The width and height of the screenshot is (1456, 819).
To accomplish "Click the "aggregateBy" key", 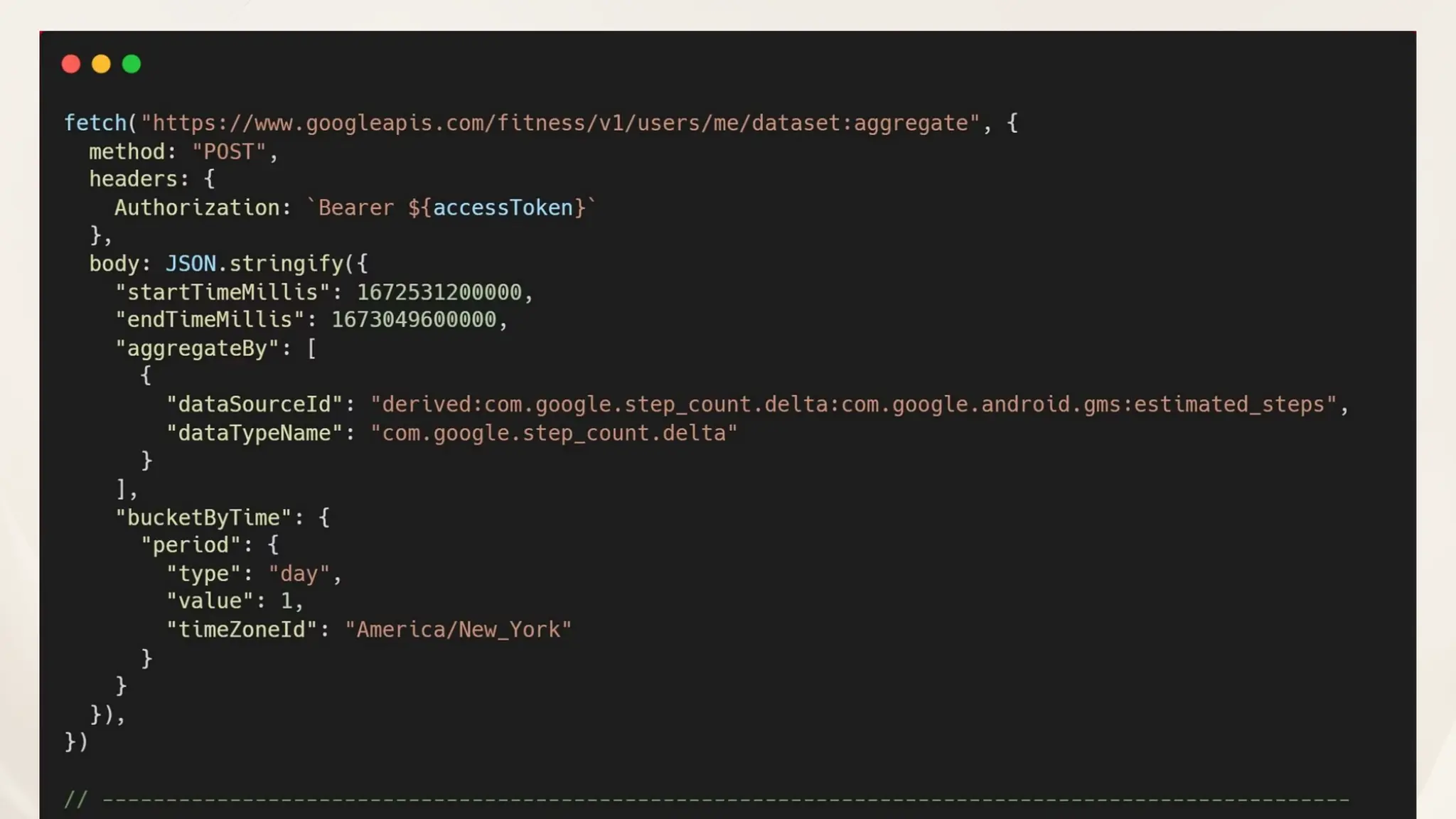I will [x=197, y=348].
